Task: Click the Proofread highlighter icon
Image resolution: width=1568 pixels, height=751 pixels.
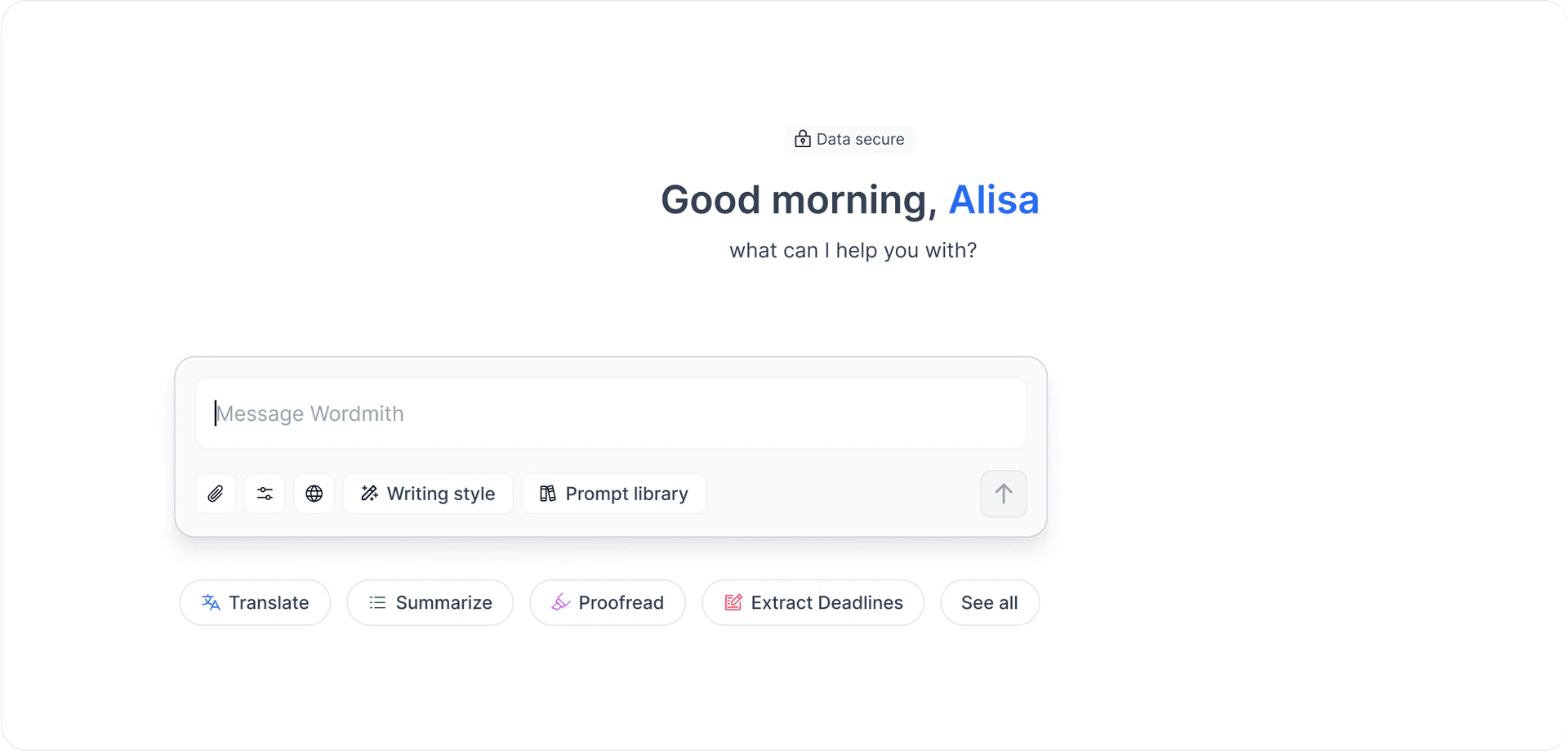Action: (x=560, y=602)
